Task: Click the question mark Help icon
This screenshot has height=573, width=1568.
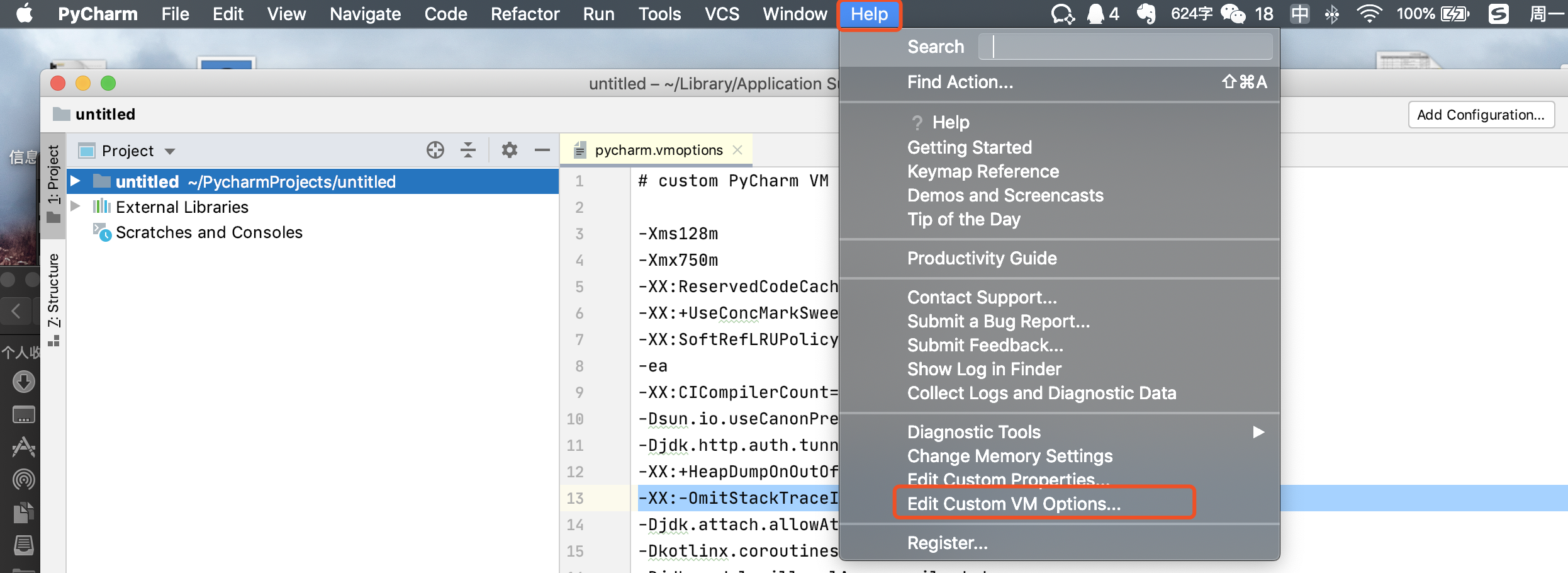Action: 917,122
